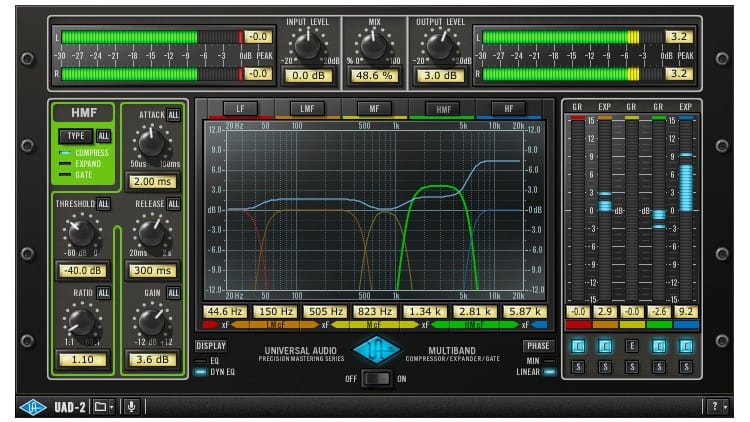Click the 1.10 ratio value field
The width and height of the screenshot is (750, 422).
click(82, 359)
